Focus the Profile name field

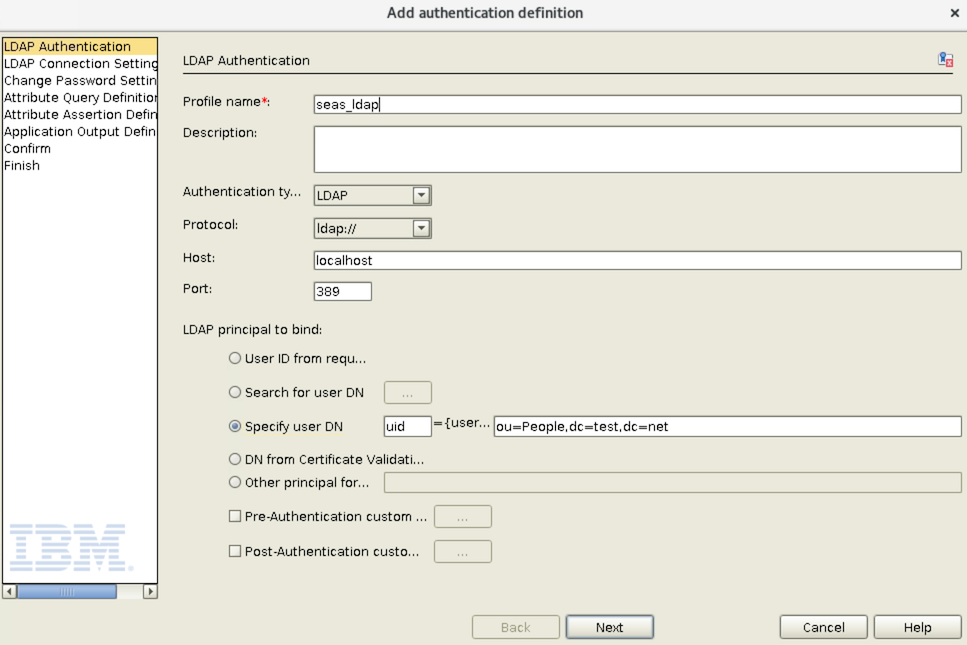coord(637,104)
